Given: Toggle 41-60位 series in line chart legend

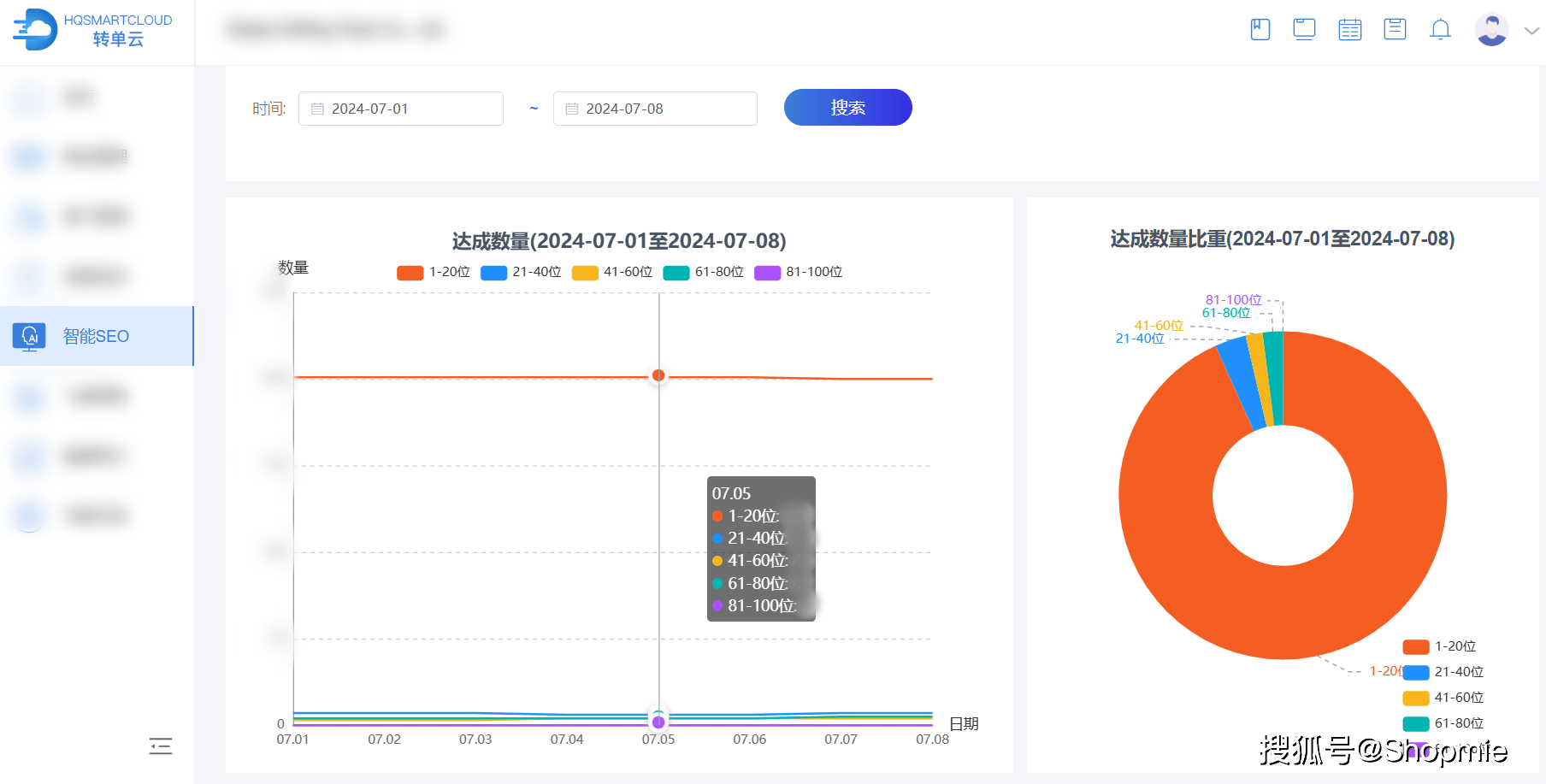Looking at the screenshot, I should click(612, 272).
